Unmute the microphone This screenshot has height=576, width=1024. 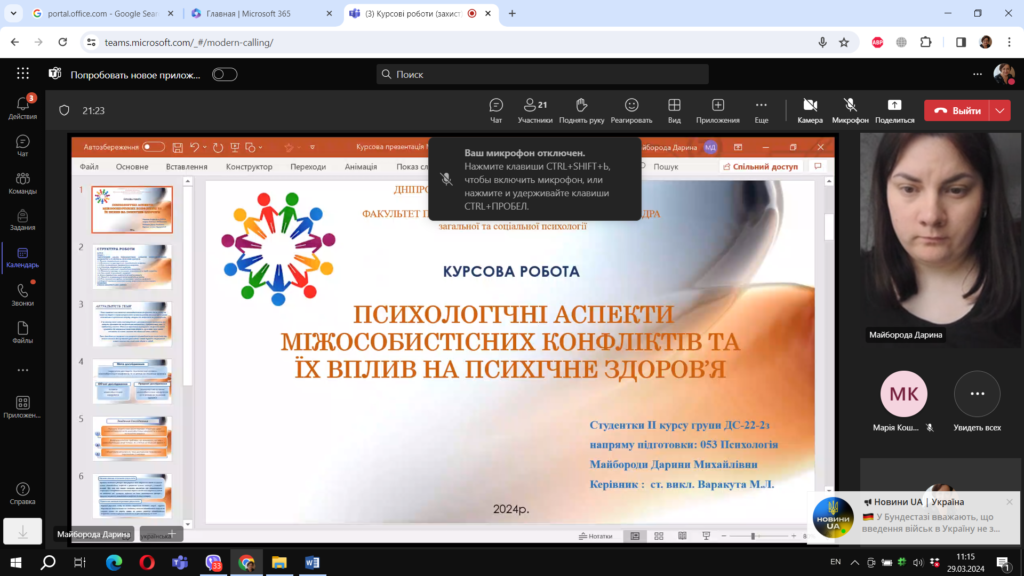pyautogui.click(x=850, y=110)
